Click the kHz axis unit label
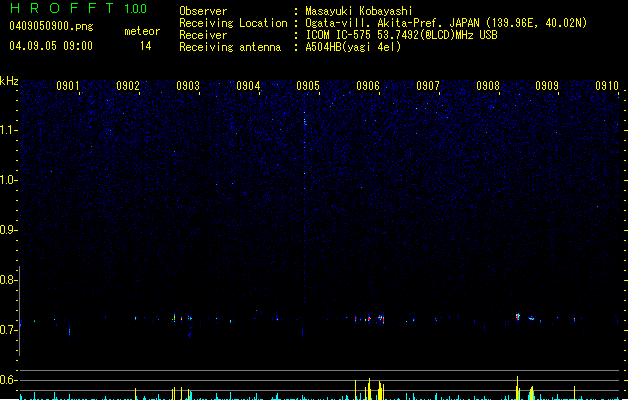This screenshot has width=629, height=400. tap(9, 81)
